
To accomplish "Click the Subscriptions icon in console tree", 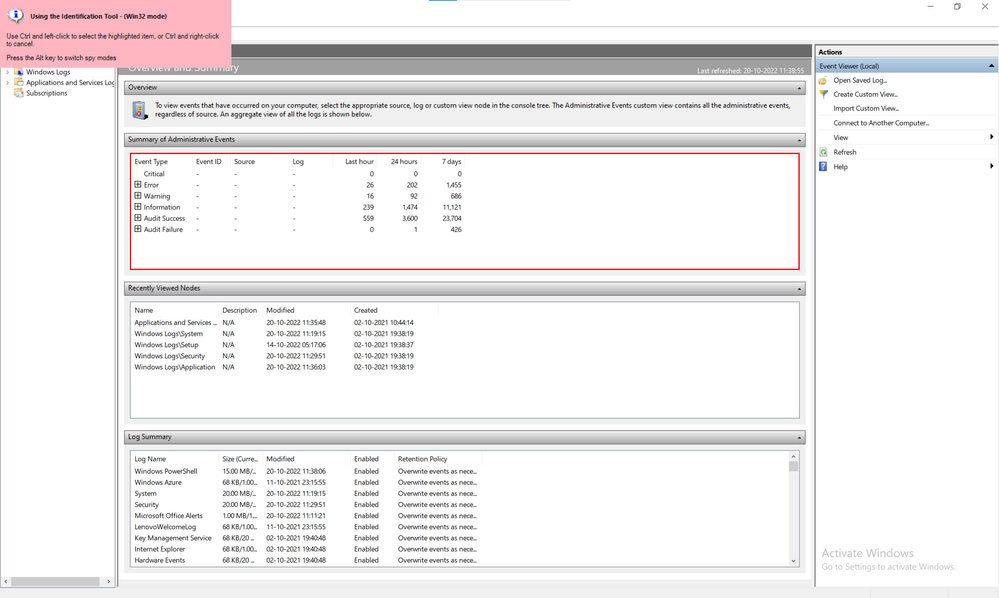I will (19, 93).
